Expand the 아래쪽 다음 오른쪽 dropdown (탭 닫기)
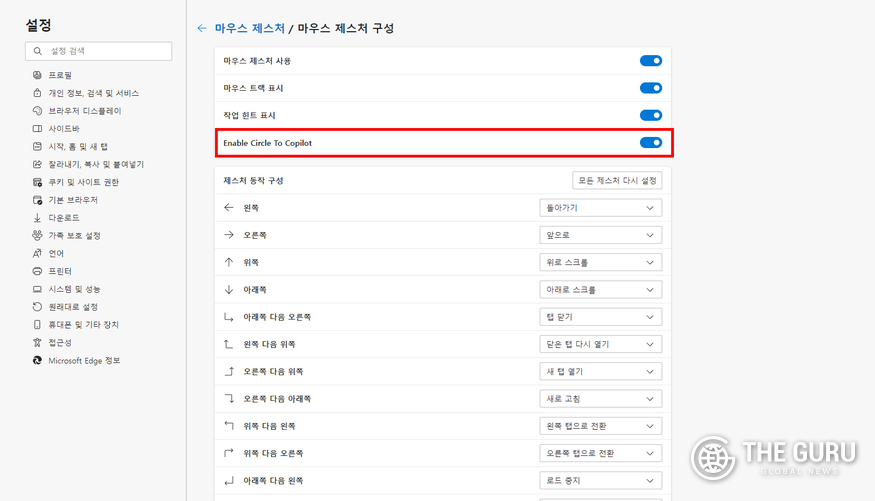This screenshot has height=501, width=875. (599, 317)
